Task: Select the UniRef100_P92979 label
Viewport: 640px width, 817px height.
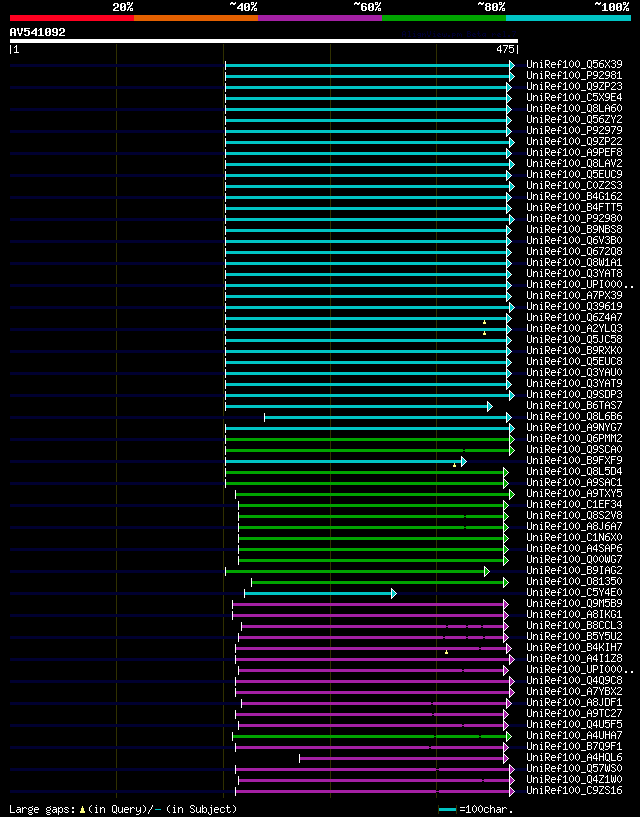Action: [574, 130]
